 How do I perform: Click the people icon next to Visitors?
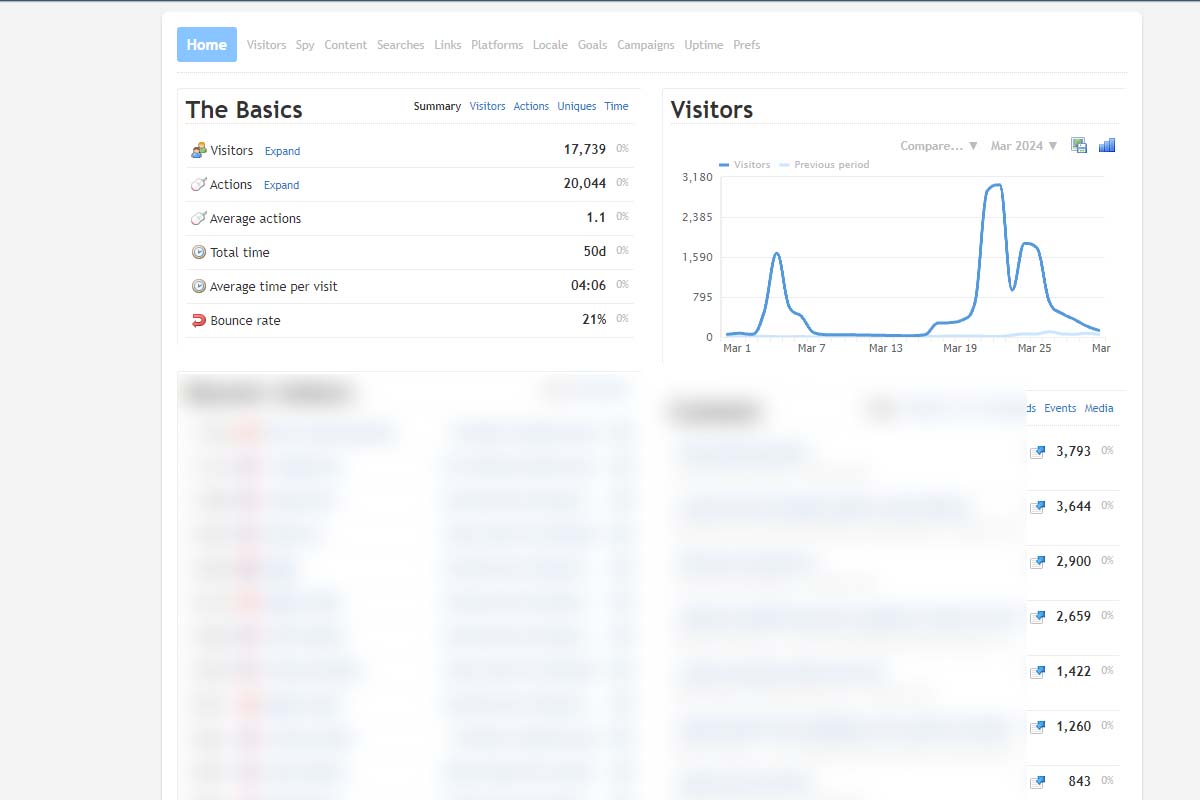[198, 151]
